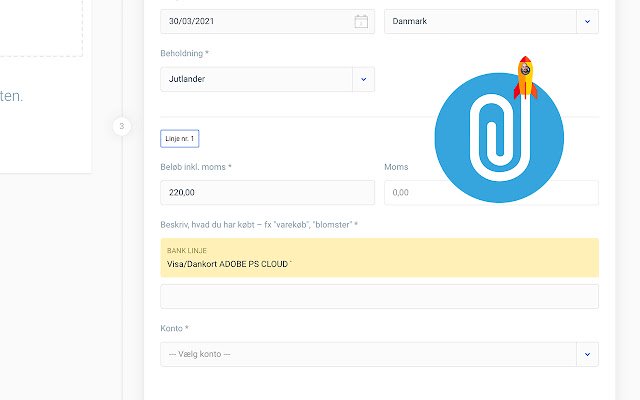Viewport: 640px width, 400px height.
Task: Expand the Danmark country dropdown arrow
Action: [x=587, y=21]
